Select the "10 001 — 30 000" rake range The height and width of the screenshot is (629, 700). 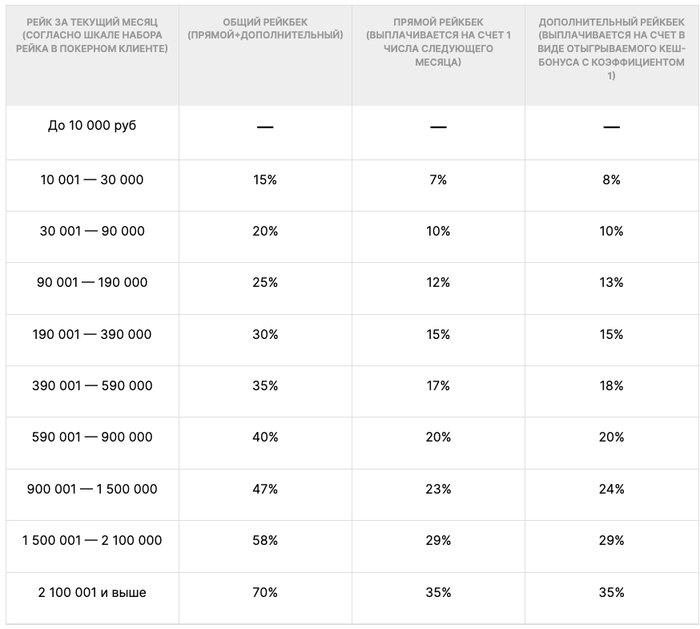click(x=91, y=180)
